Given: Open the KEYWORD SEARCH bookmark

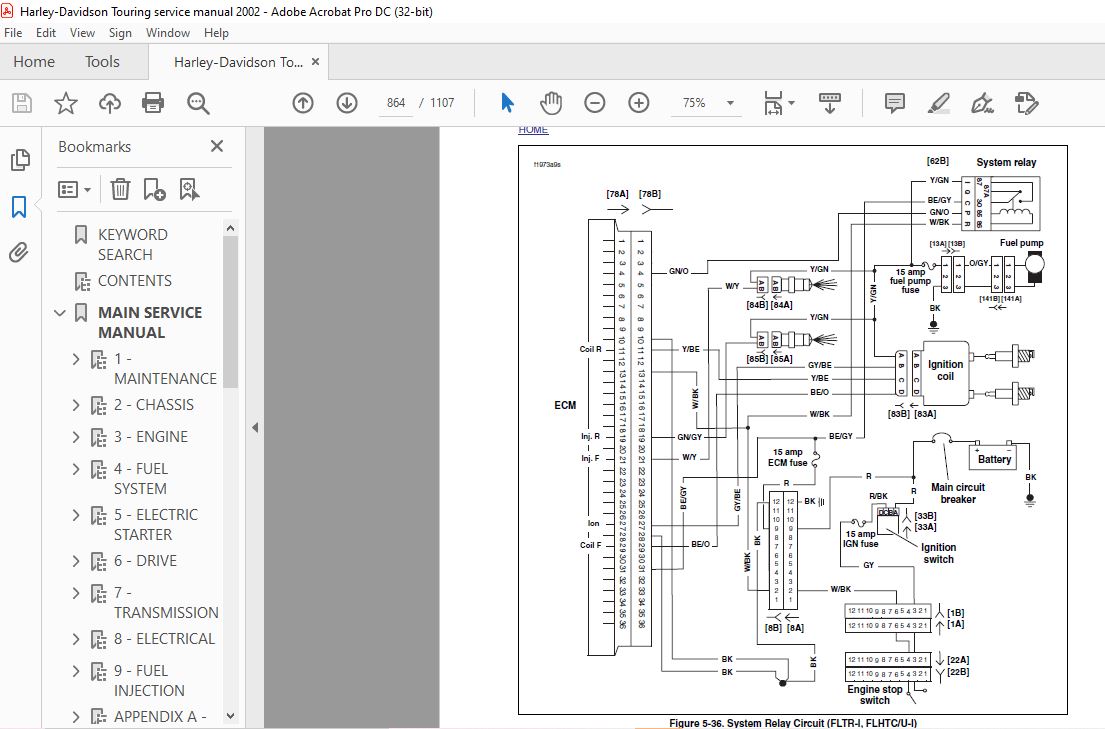Looking at the screenshot, I should pos(132,244).
